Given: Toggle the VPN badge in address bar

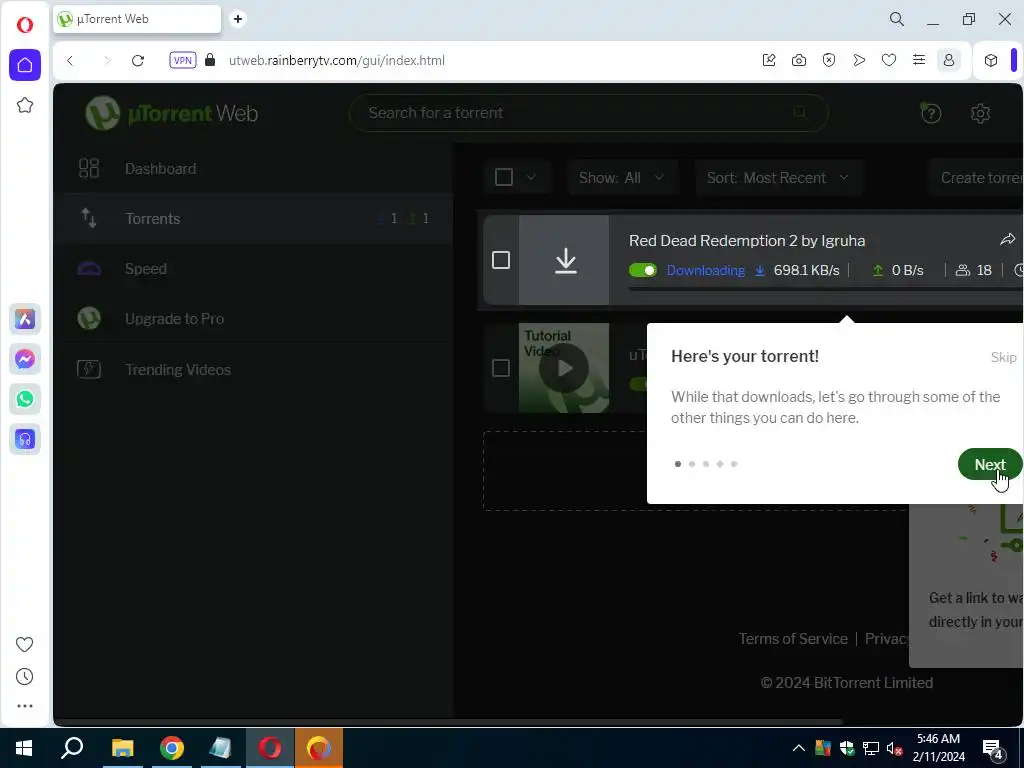Looking at the screenshot, I should [183, 60].
